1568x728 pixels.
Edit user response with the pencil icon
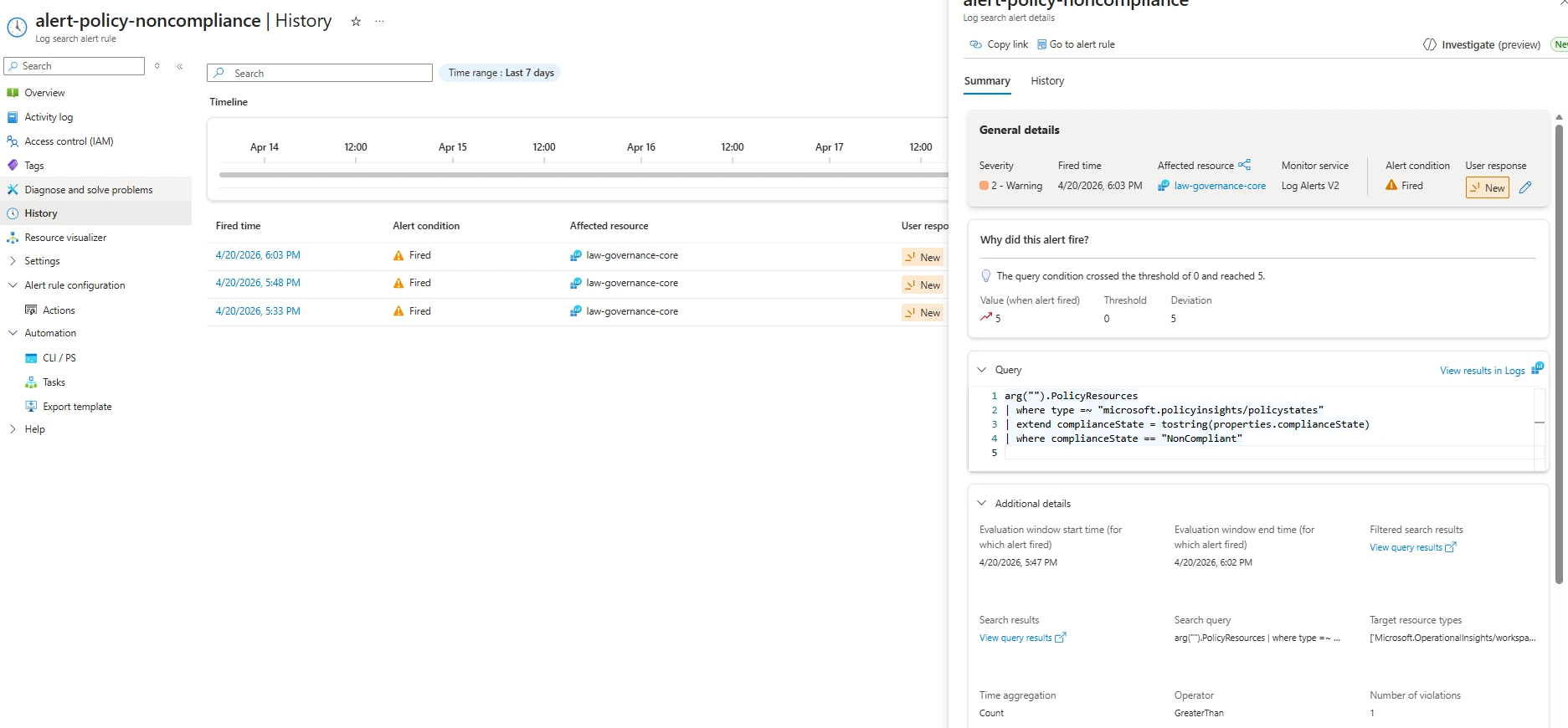[1525, 187]
